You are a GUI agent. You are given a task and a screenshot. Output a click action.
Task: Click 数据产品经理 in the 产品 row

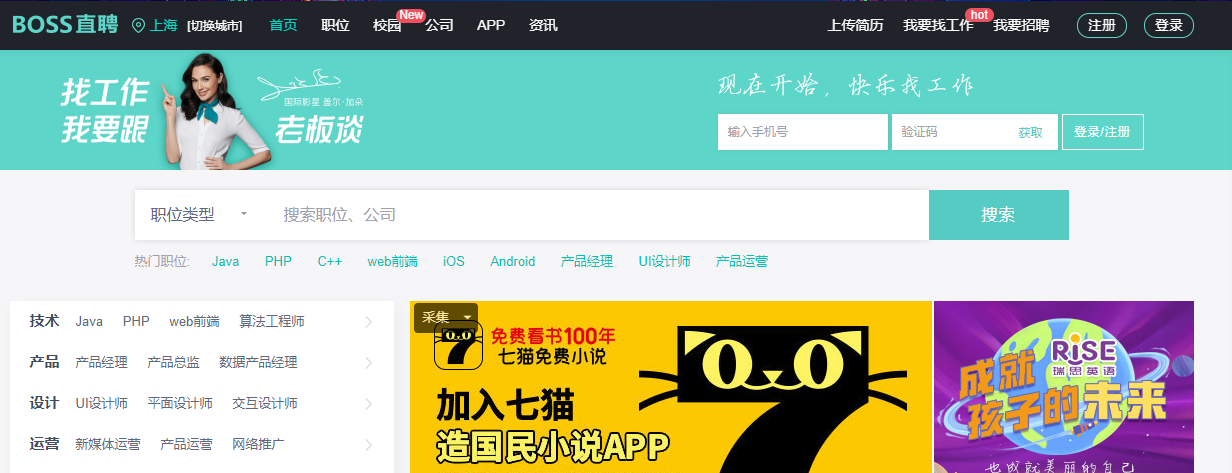(x=258, y=363)
